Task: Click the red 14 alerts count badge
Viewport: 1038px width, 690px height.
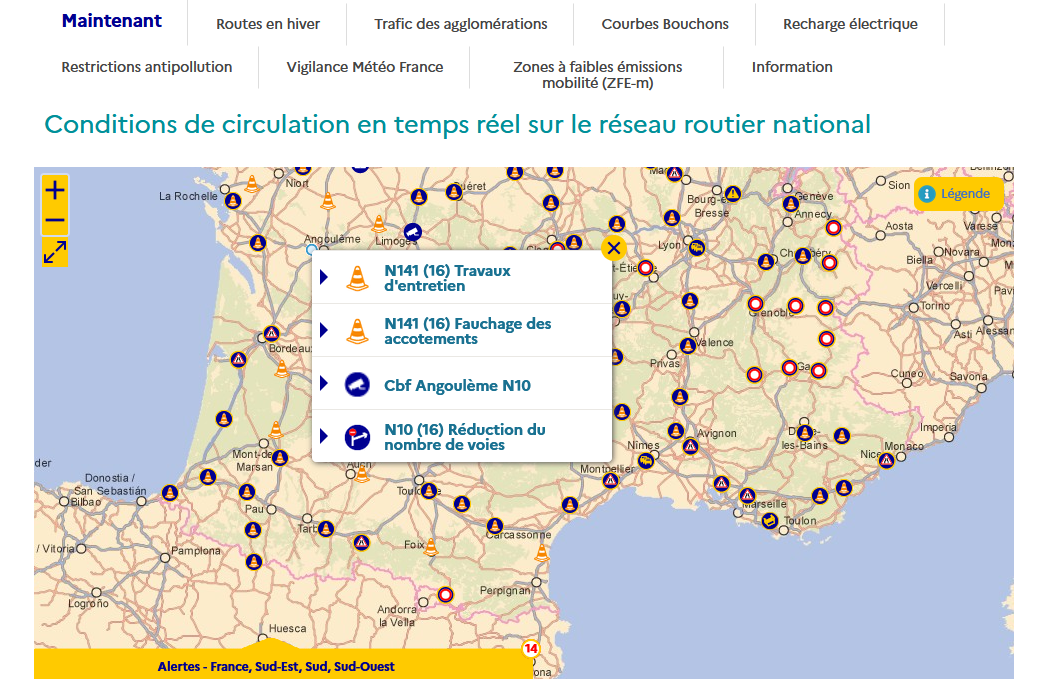Action: [530, 649]
